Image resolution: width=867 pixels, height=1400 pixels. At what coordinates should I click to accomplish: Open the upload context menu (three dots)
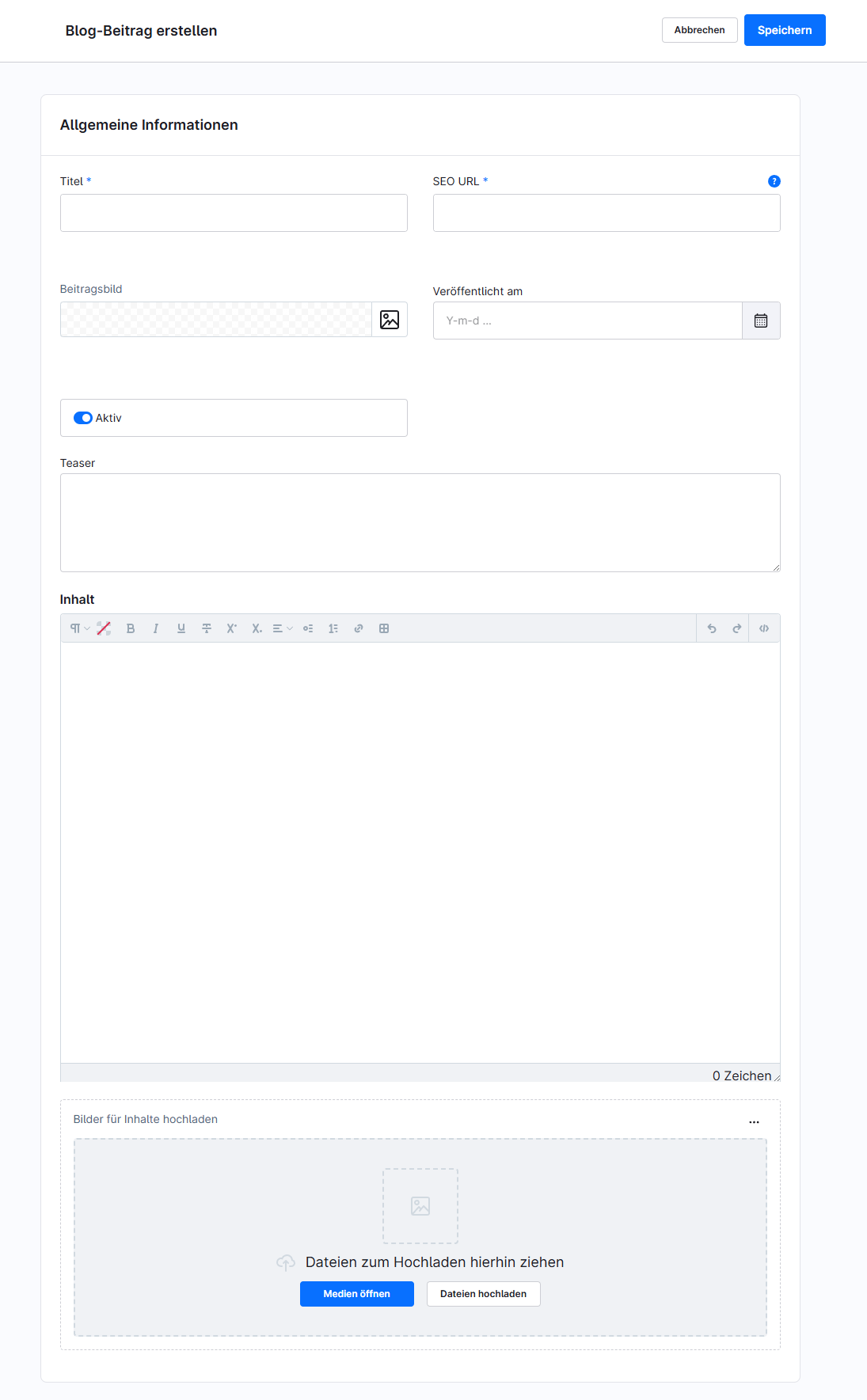[754, 1121]
